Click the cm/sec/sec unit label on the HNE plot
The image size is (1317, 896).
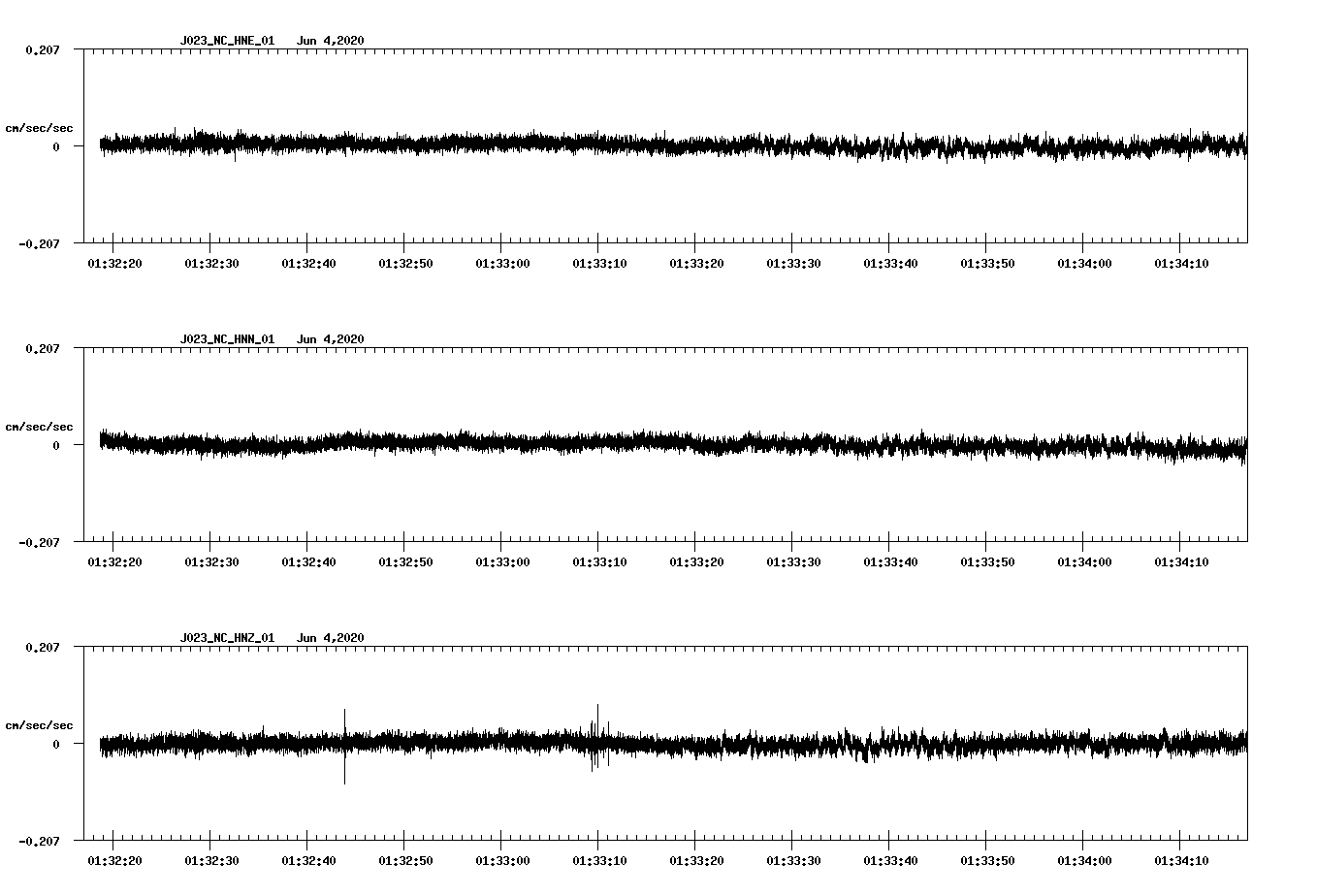click(x=39, y=128)
